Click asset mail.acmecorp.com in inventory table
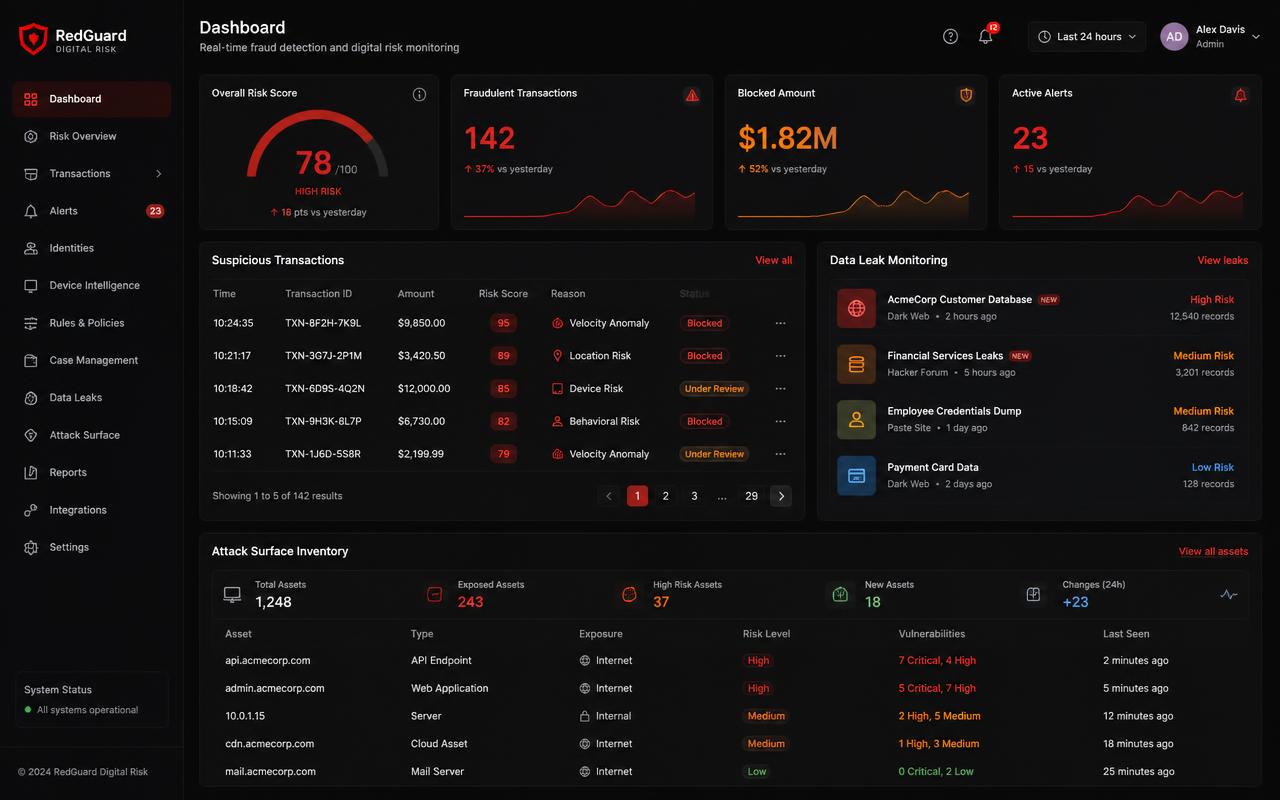Viewport: 1280px width, 800px height. (271, 772)
